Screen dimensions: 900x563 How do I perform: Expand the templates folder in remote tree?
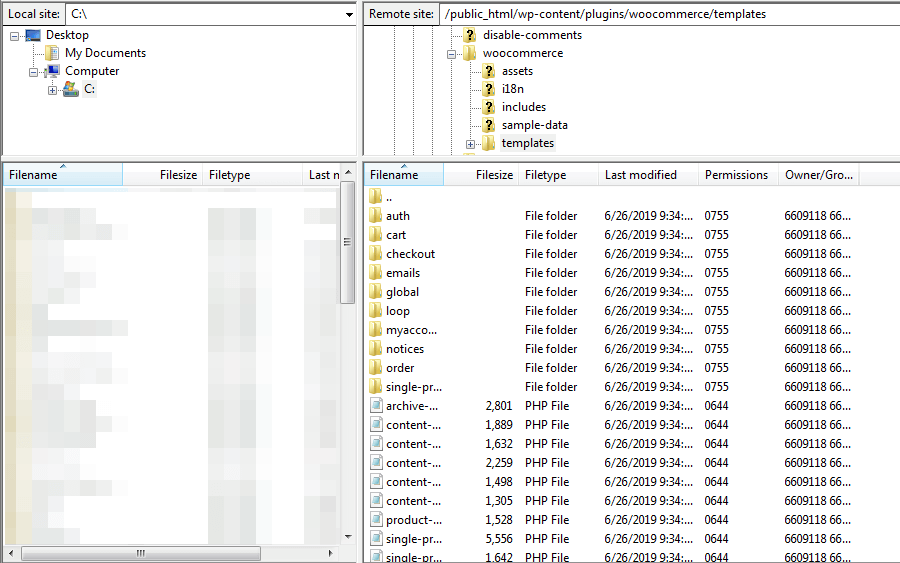pos(470,144)
